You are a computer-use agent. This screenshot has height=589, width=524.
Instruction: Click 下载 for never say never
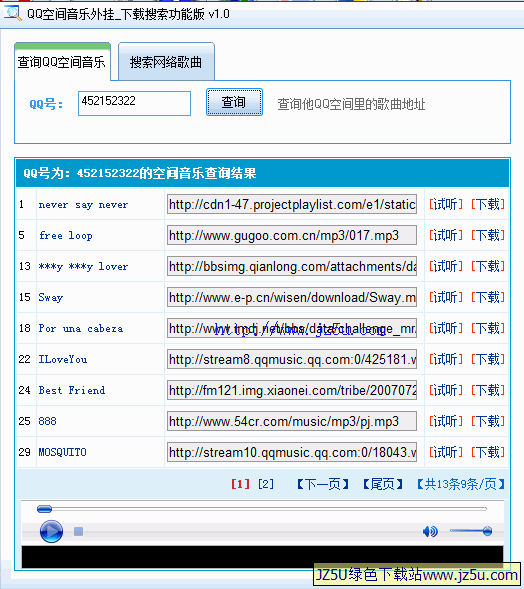tap(488, 204)
